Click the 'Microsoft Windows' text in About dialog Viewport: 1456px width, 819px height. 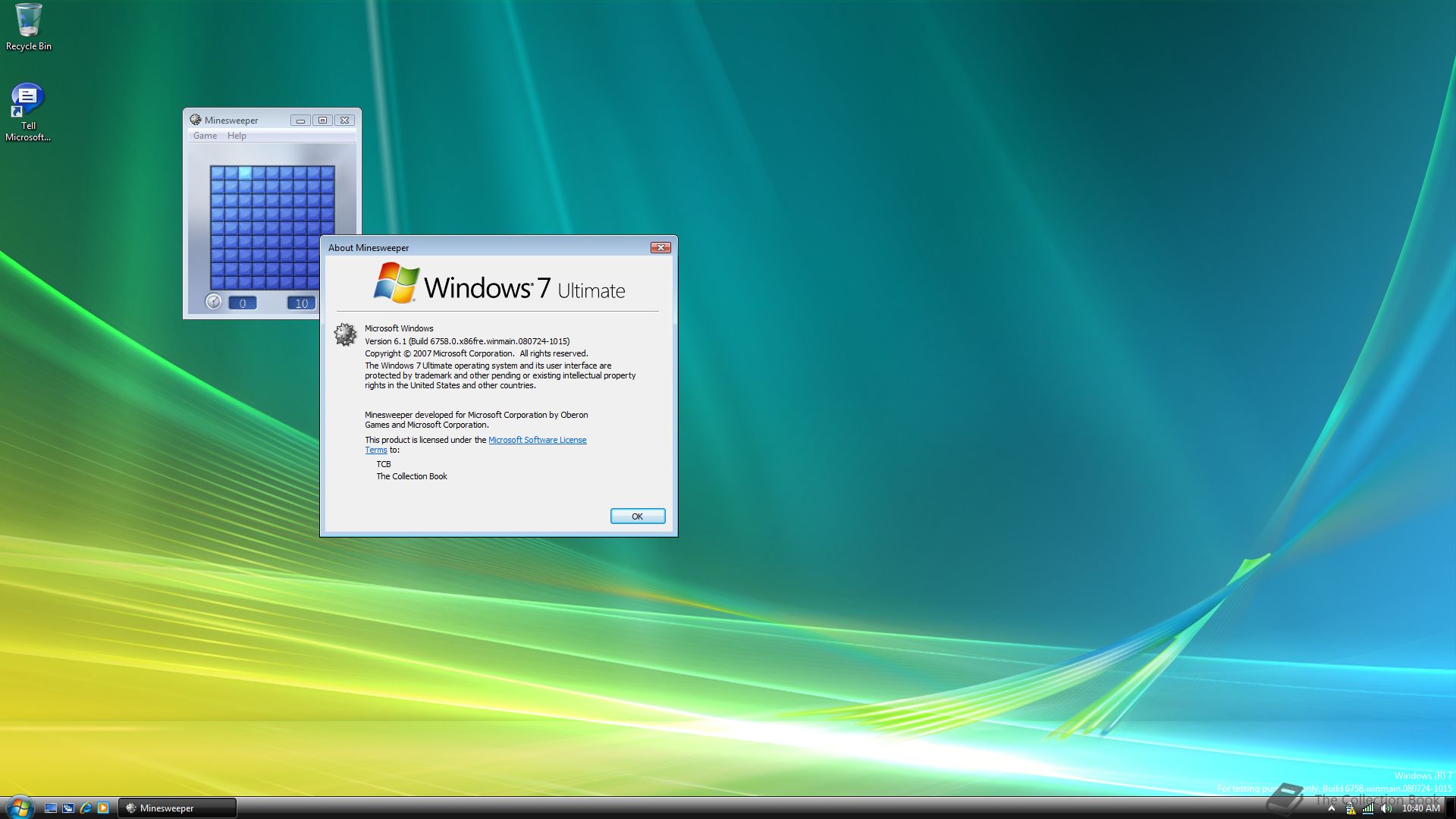pyautogui.click(x=399, y=328)
